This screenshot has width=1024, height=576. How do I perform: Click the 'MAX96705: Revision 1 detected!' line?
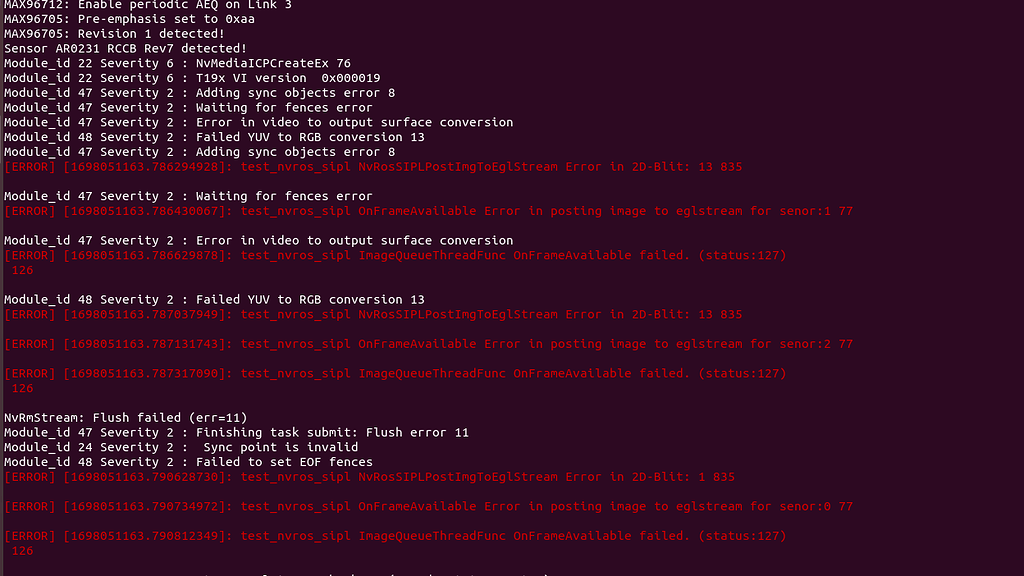pos(114,34)
